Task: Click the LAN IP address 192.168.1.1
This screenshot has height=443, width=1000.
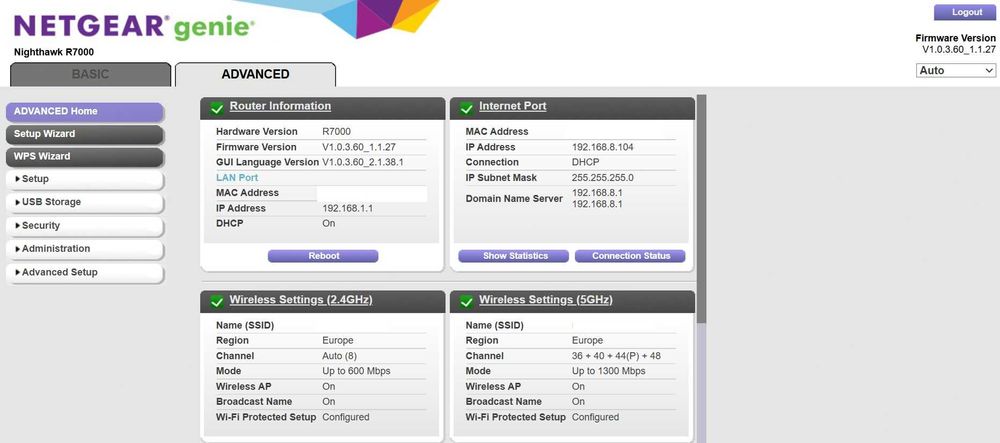Action: (x=348, y=208)
